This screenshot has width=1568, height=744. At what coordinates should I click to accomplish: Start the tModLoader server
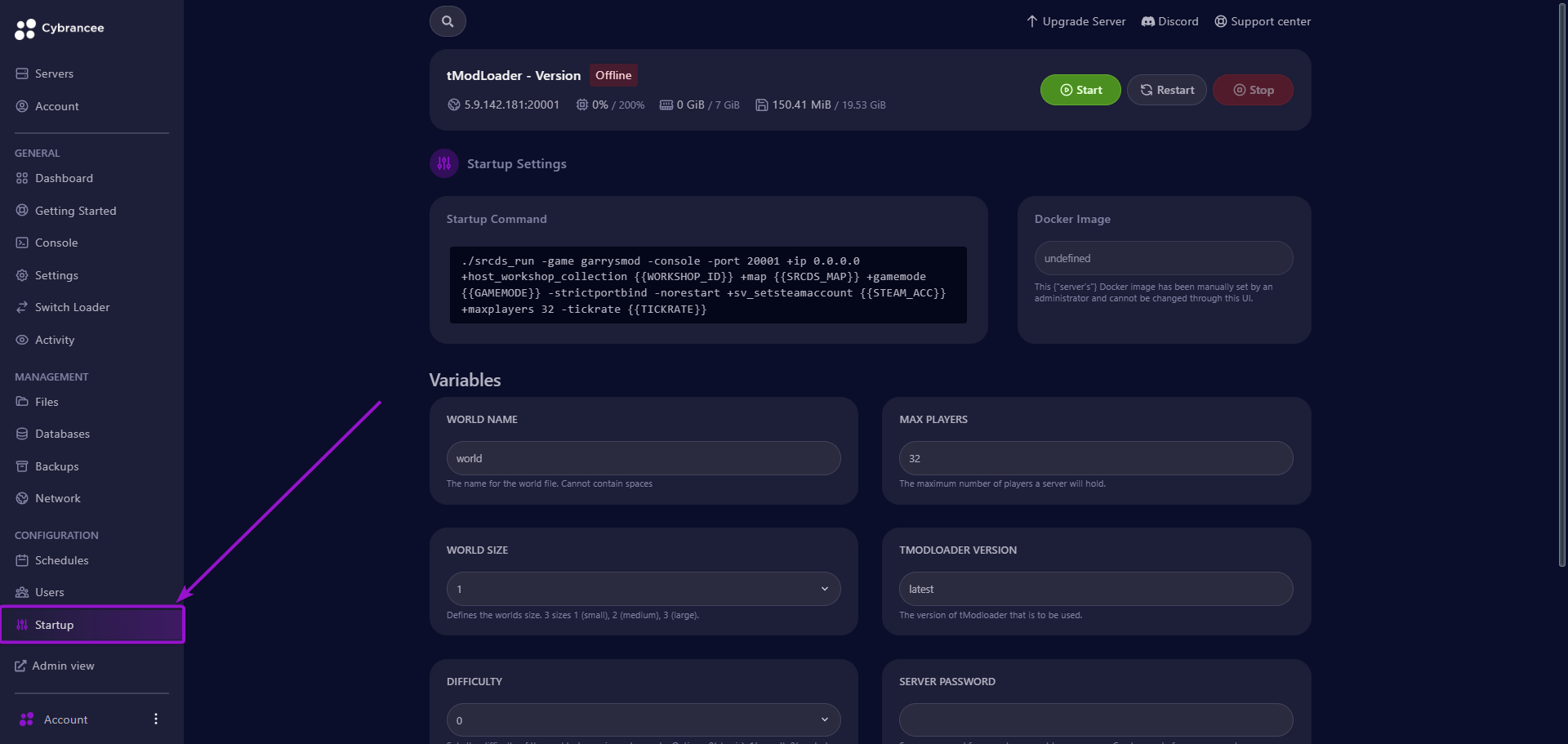tap(1080, 90)
